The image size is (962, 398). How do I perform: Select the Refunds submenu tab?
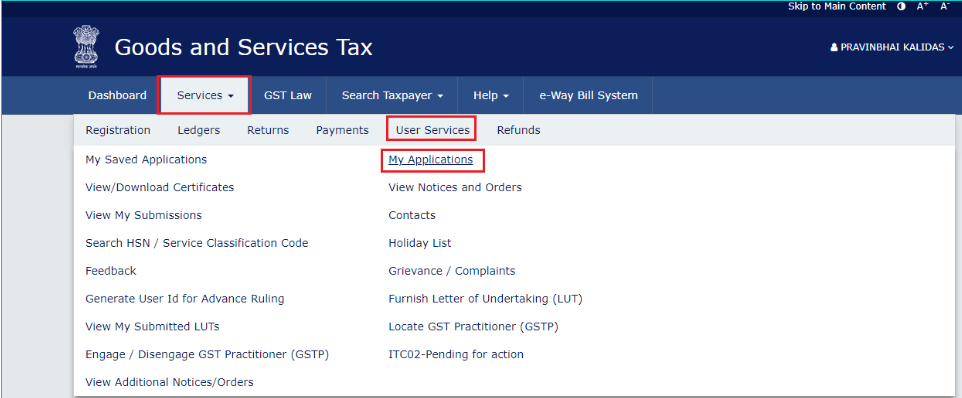coord(518,130)
